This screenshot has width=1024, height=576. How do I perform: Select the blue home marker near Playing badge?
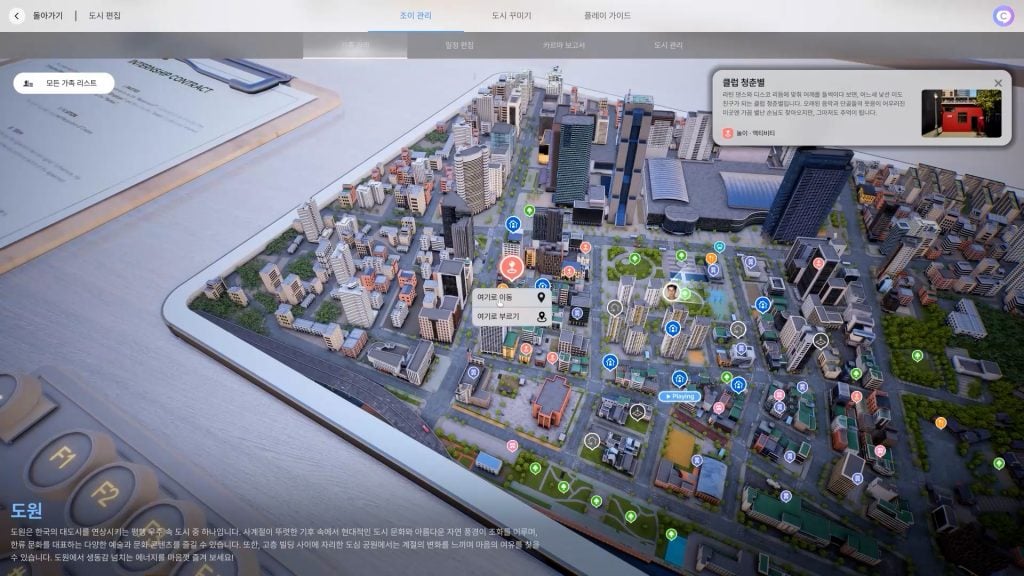[677, 380]
